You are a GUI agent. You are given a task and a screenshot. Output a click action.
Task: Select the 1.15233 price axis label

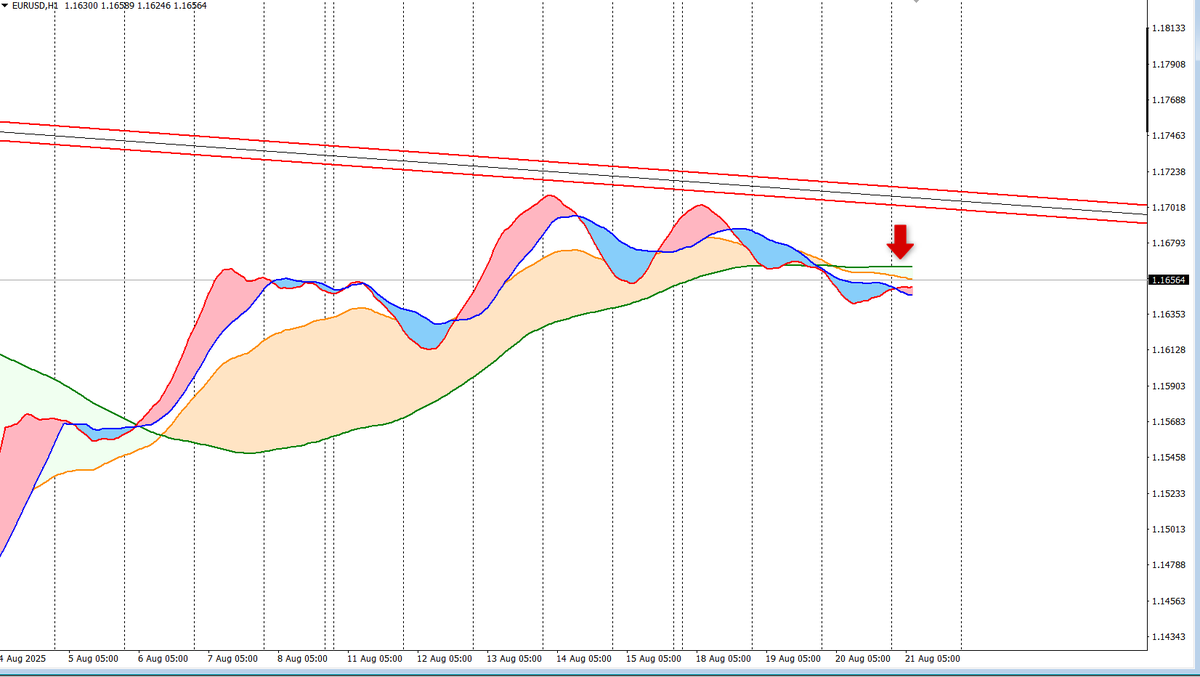tap(1168, 494)
